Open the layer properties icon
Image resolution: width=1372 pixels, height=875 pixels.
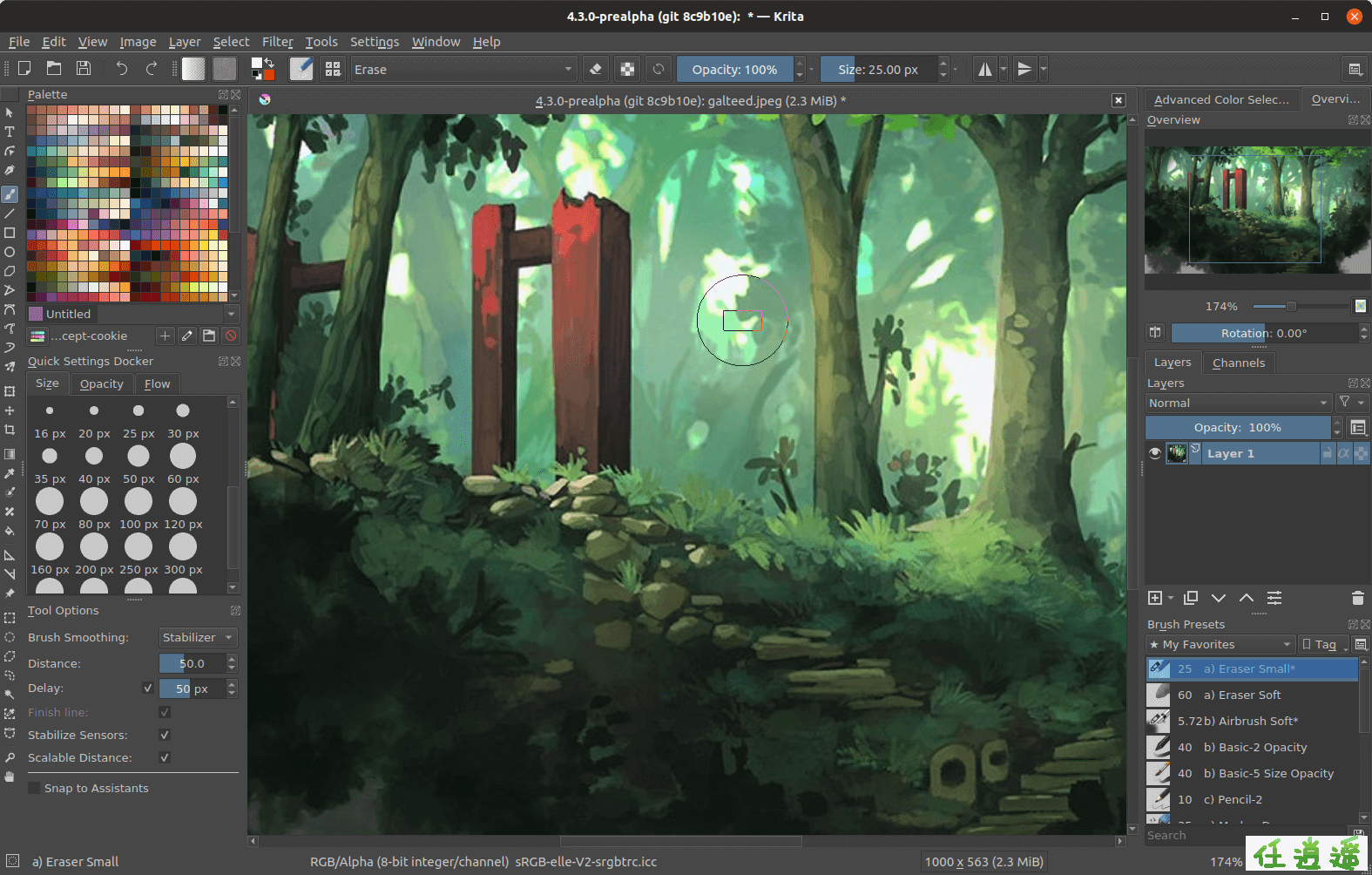[1274, 598]
